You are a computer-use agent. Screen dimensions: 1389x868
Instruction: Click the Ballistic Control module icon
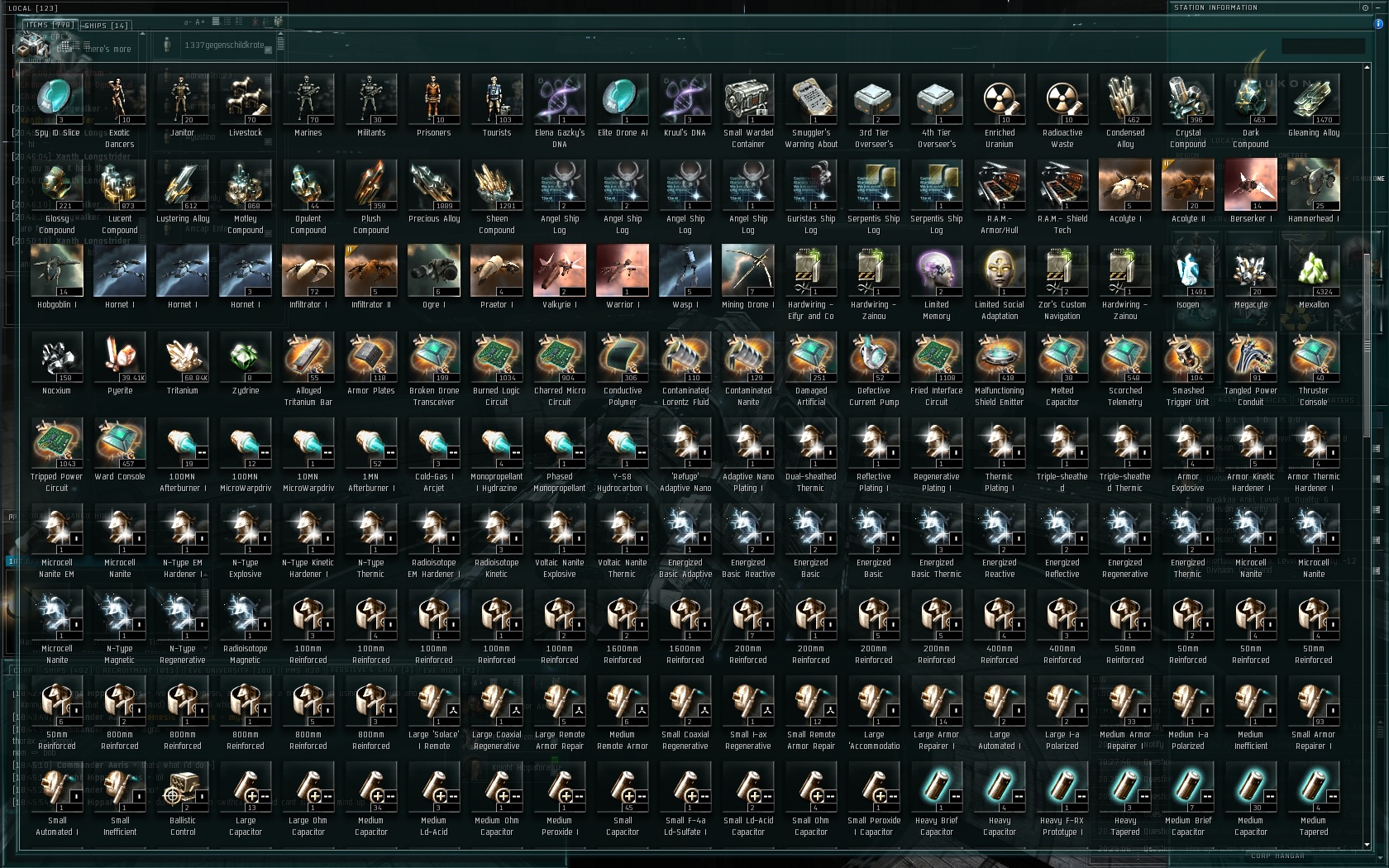point(183,786)
